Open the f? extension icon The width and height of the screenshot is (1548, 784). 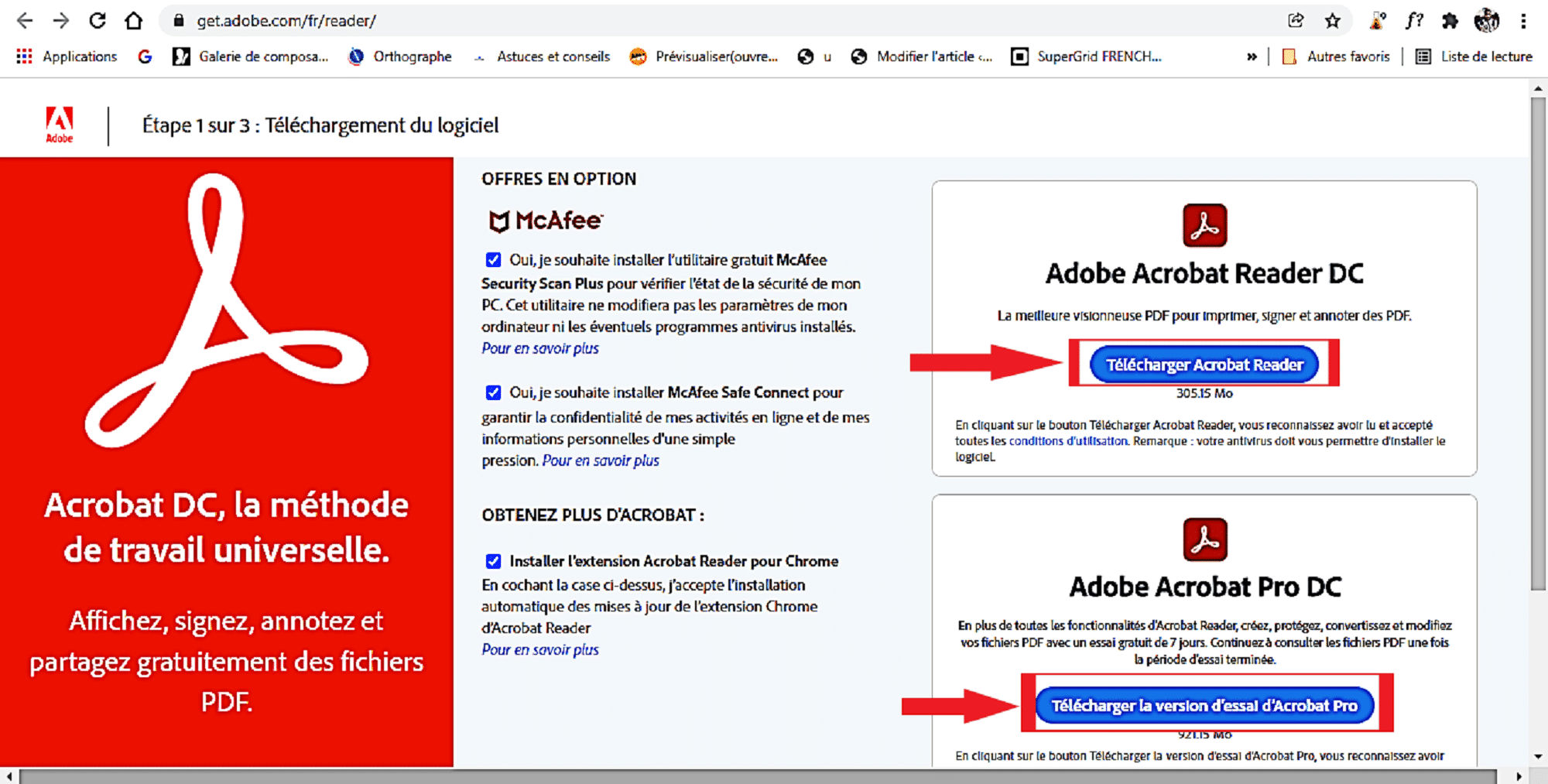point(1414,21)
